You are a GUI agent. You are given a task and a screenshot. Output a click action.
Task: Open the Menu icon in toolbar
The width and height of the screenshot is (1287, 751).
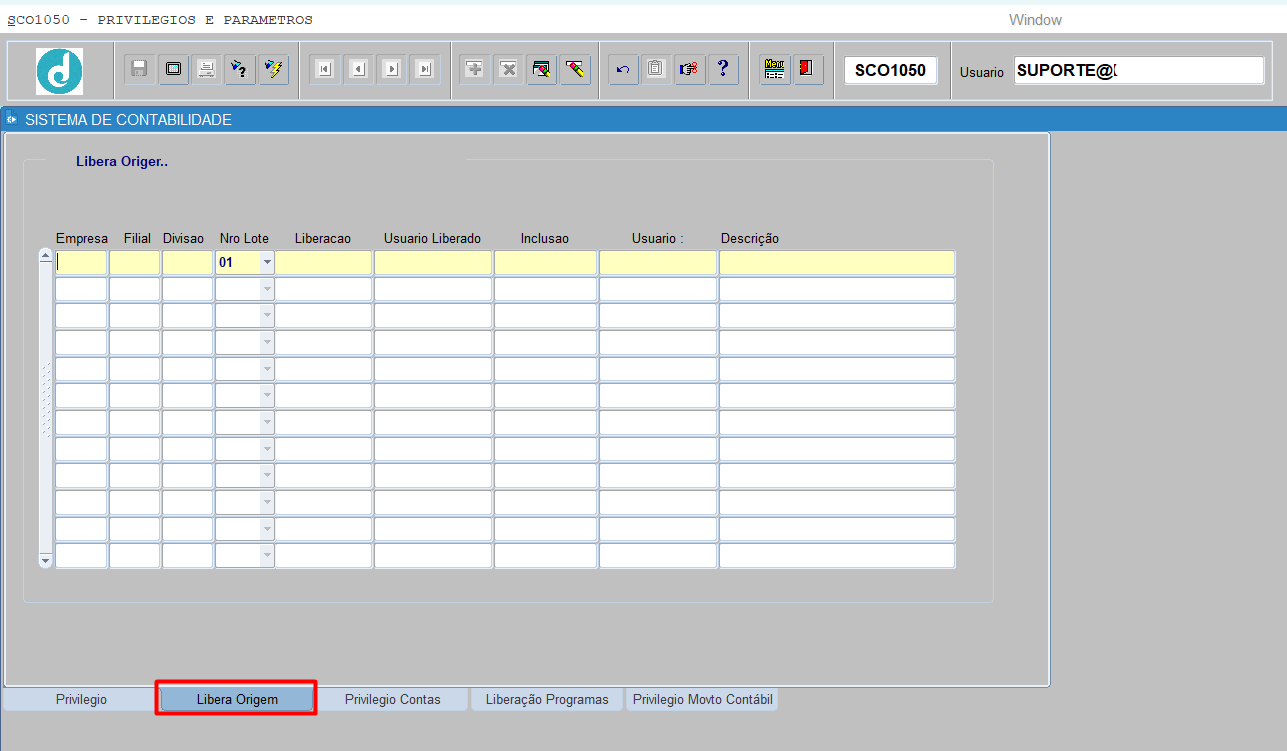[774, 69]
